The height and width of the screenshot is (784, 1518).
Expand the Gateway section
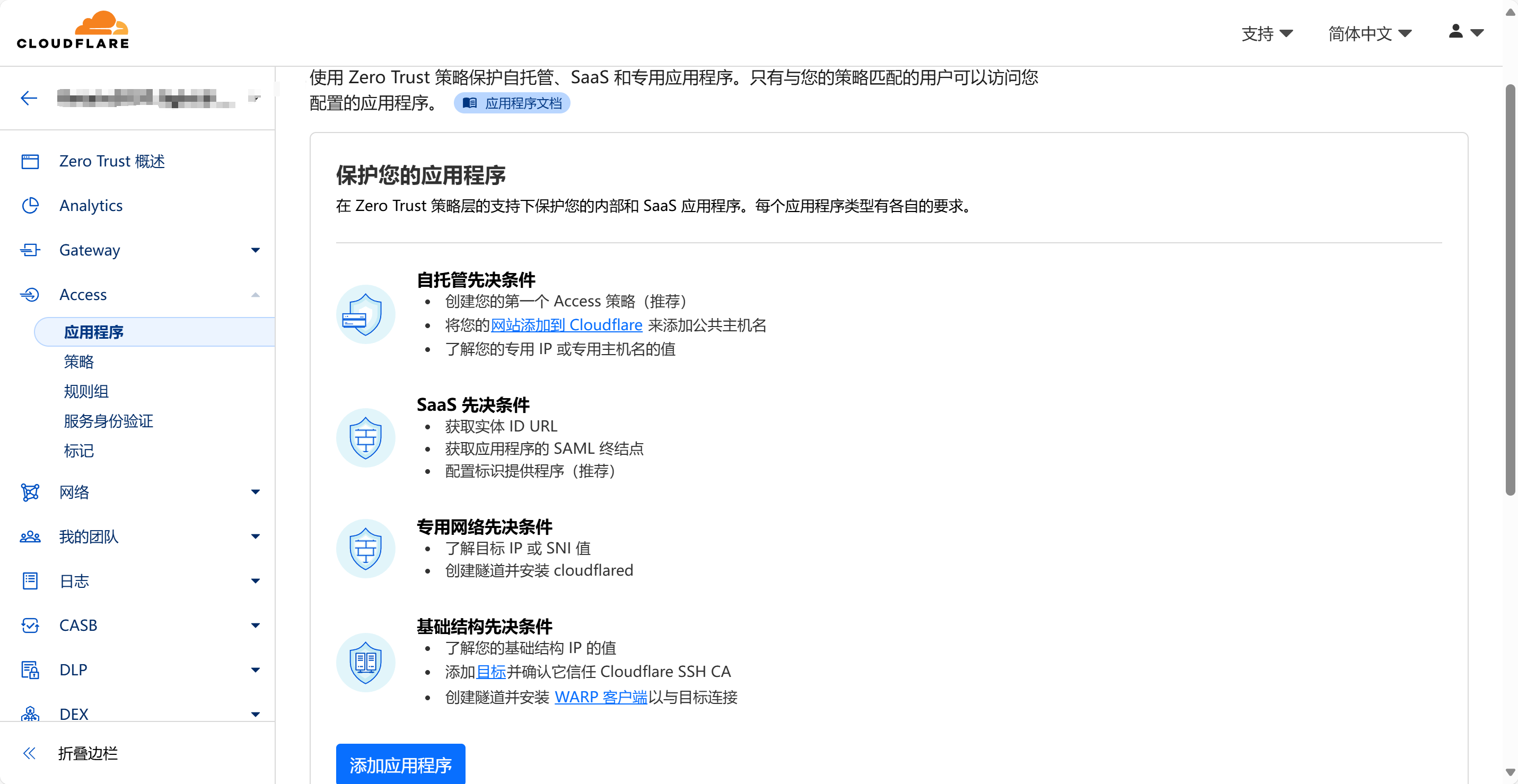click(x=255, y=250)
